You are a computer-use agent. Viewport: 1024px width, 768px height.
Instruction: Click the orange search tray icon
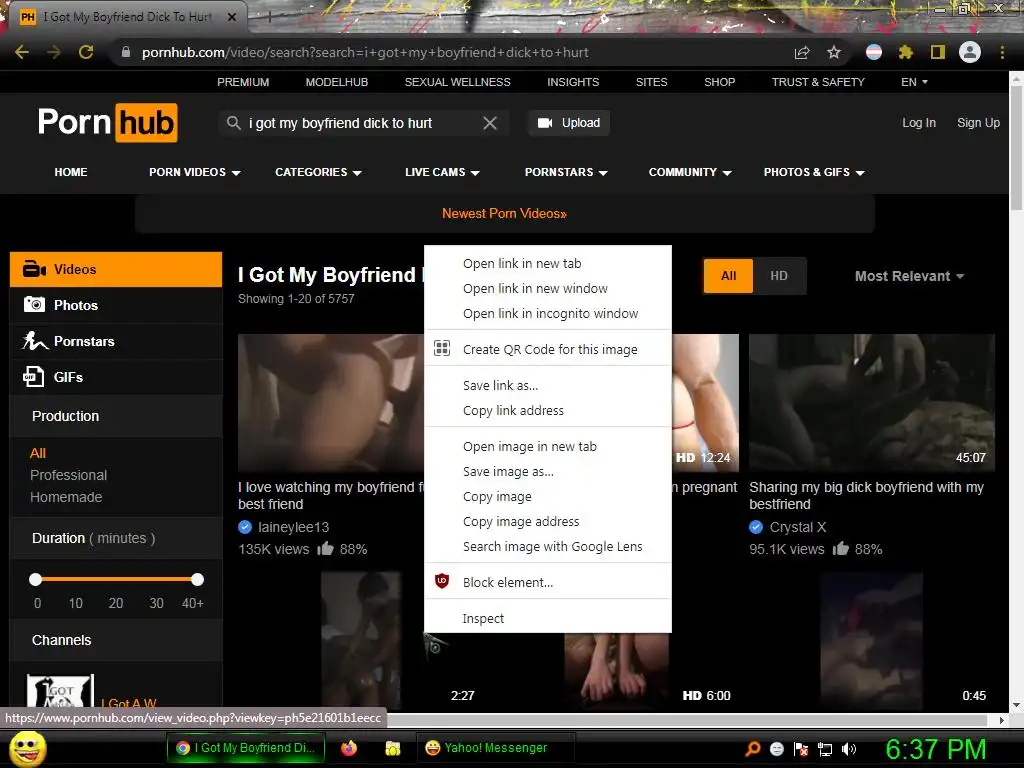point(753,749)
